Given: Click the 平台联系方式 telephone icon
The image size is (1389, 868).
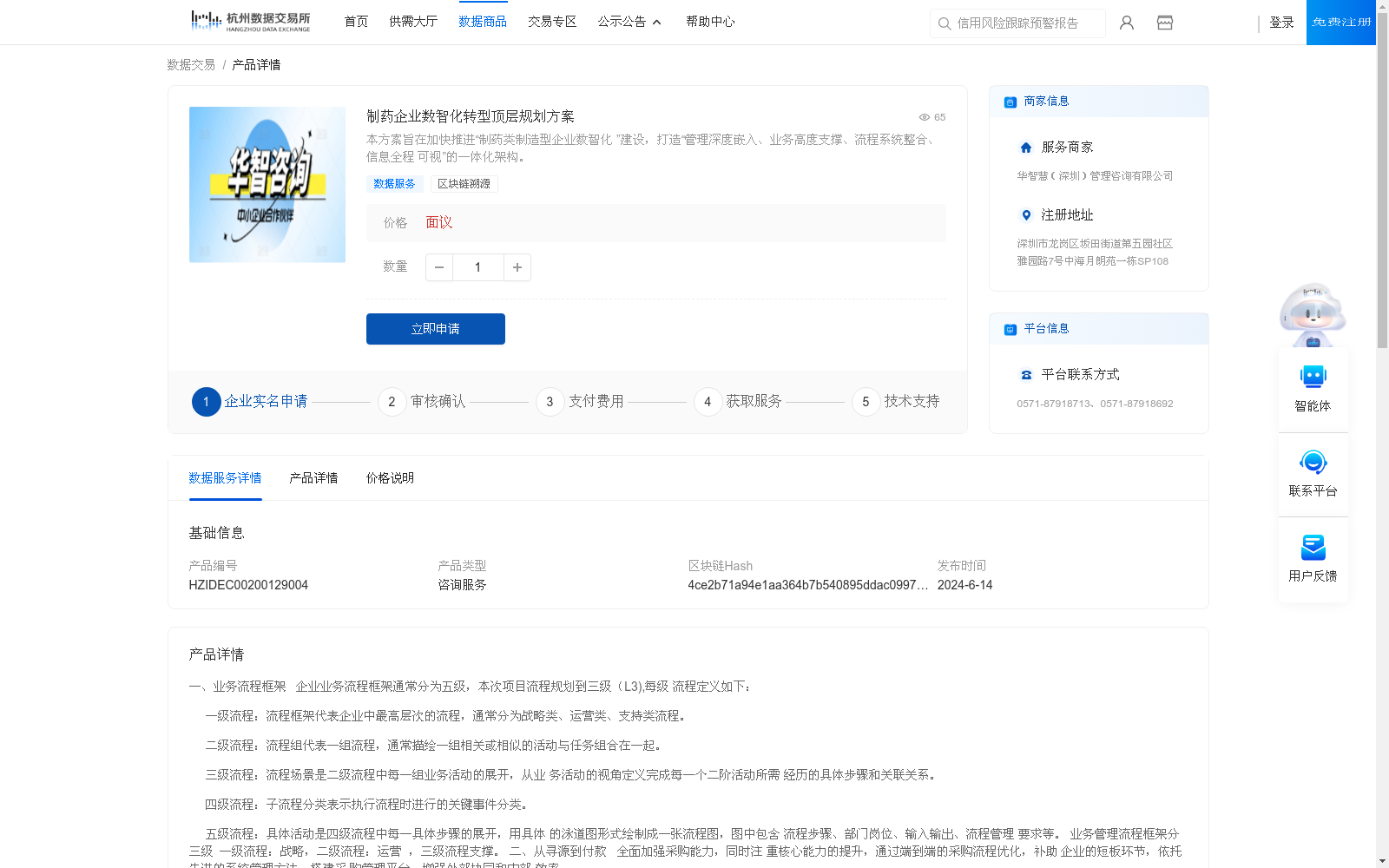Looking at the screenshot, I should (1026, 375).
